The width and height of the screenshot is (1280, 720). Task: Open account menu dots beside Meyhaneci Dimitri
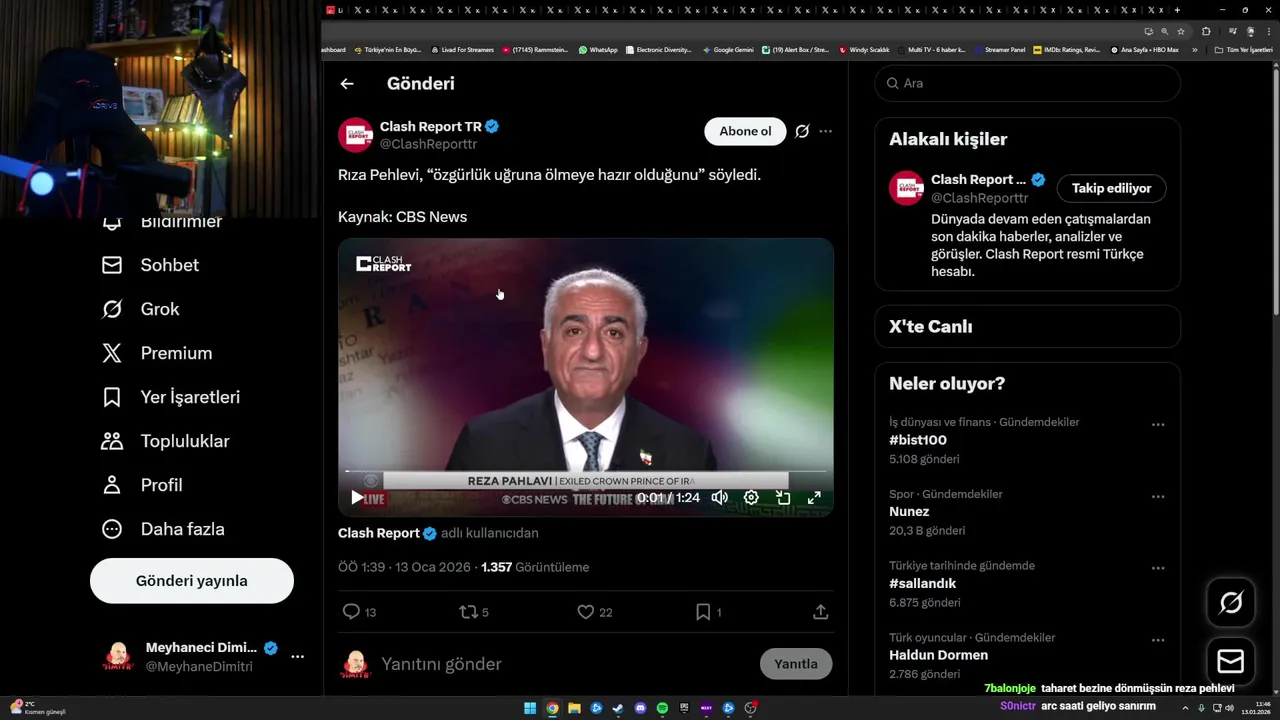pyautogui.click(x=297, y=657)
